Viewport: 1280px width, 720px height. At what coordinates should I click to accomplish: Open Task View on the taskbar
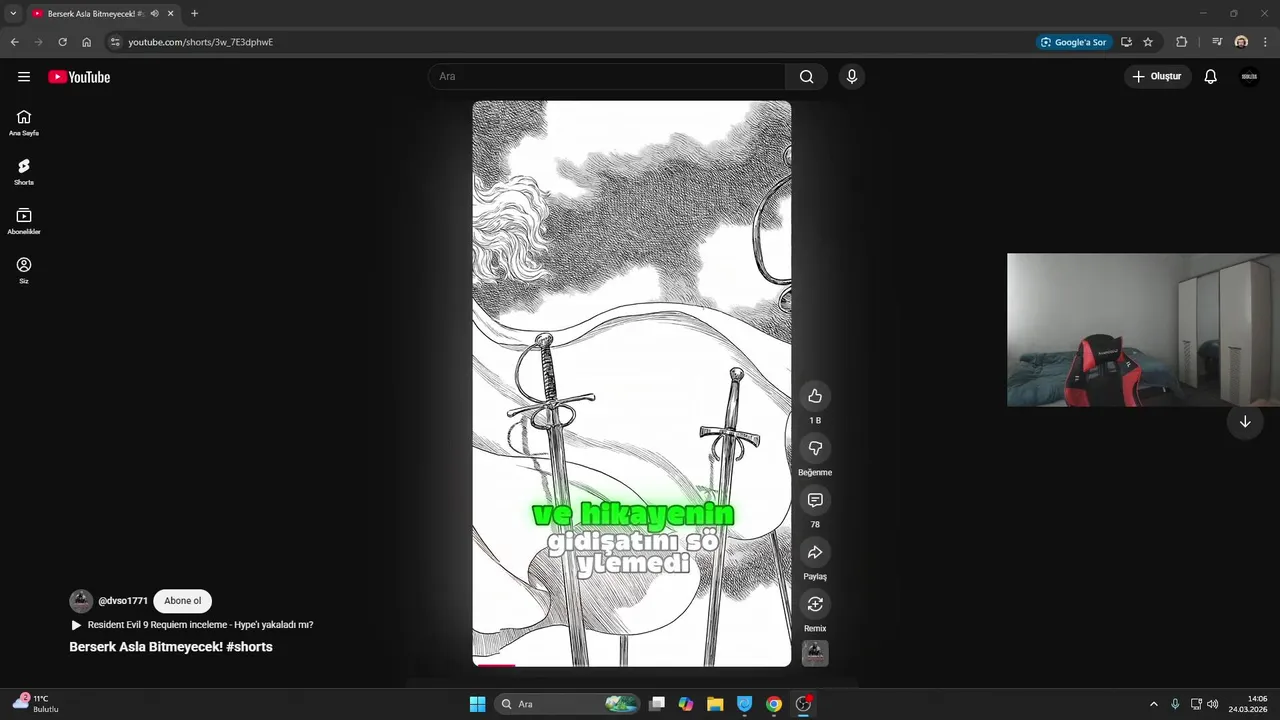click(657, 704)
